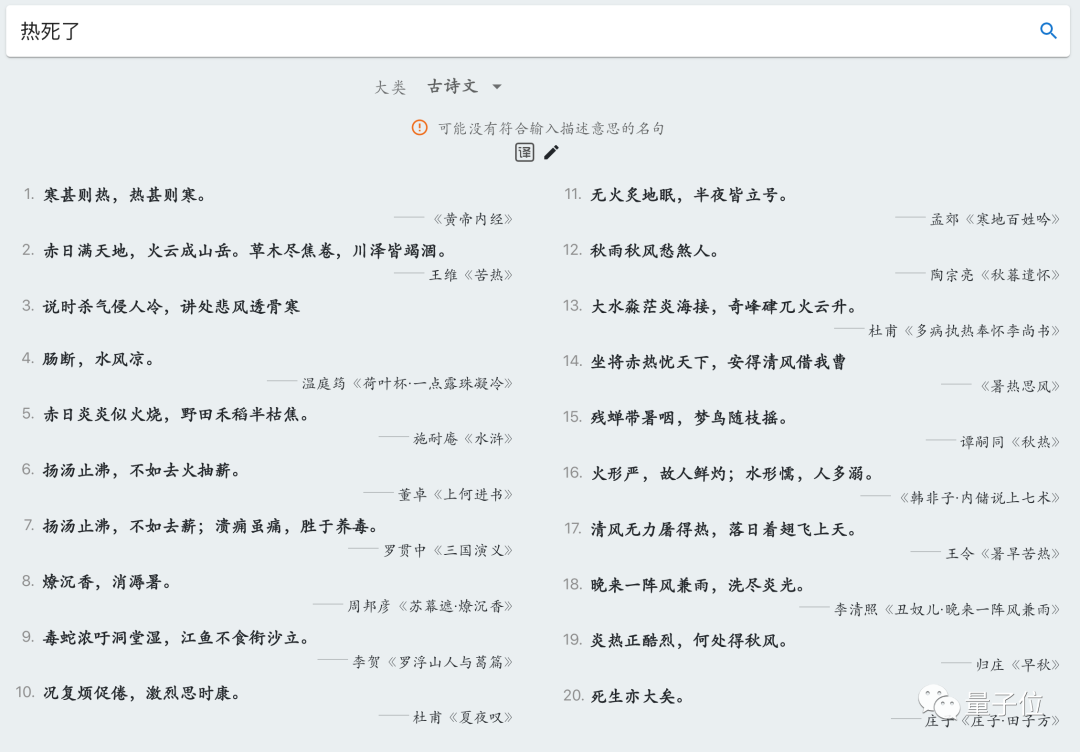Select quote 燎沉香，消溽暑。
1080x752 pixels.
click(x=107, y=583)
